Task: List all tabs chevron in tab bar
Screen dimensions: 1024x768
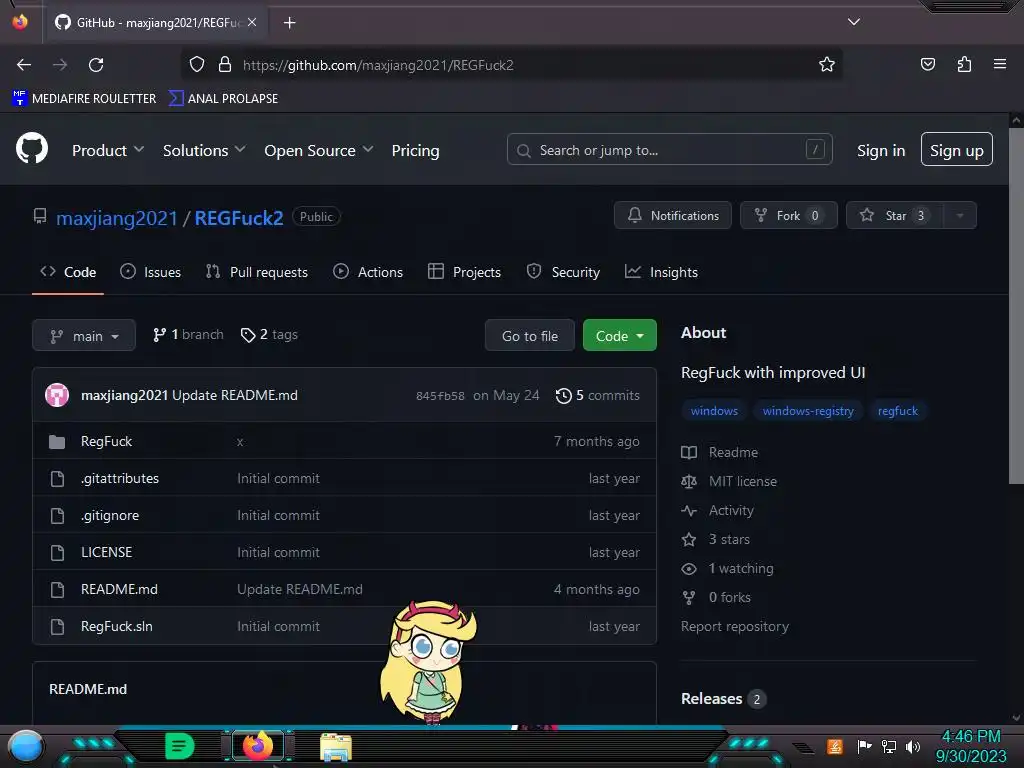Action: pyautogui.click(x=854, y=22)
